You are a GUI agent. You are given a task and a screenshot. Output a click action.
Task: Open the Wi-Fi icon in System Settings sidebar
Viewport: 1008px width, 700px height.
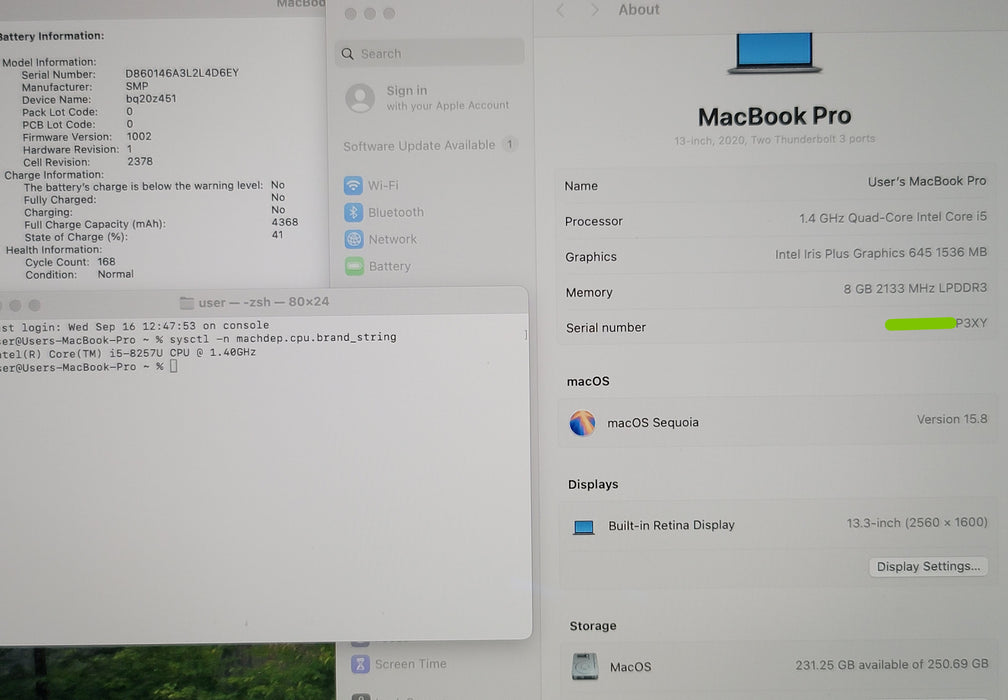(353, 186)
